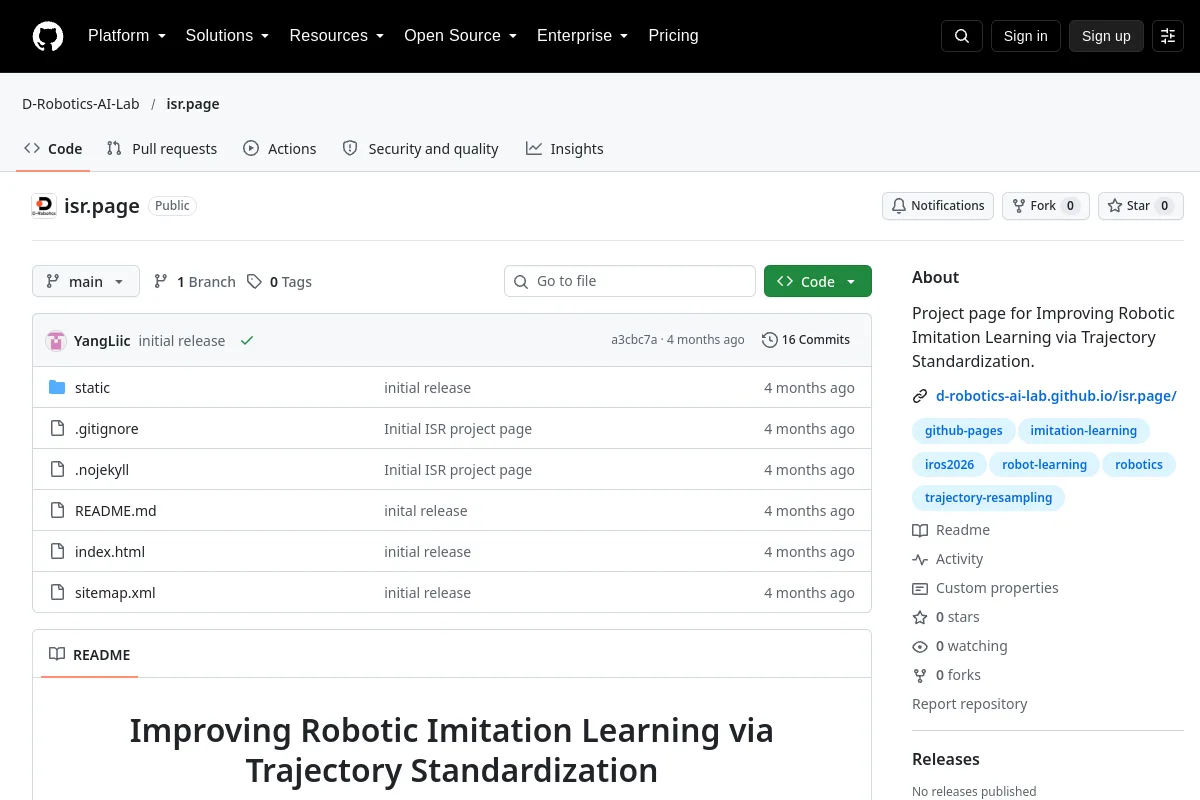
Task: Expand the Solutions menu
Action: [x=228, y=36]
